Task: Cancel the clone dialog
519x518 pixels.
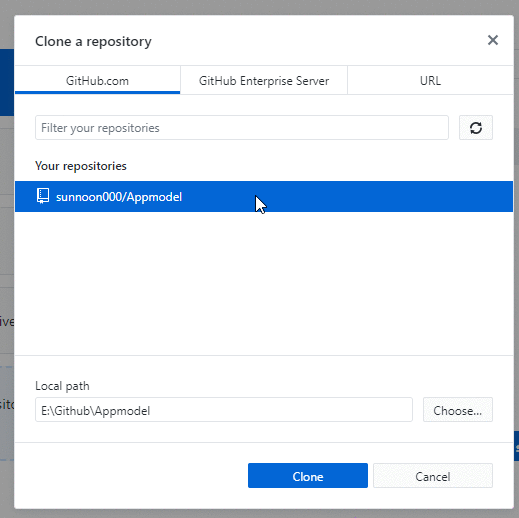Action: tap(433, 476)
